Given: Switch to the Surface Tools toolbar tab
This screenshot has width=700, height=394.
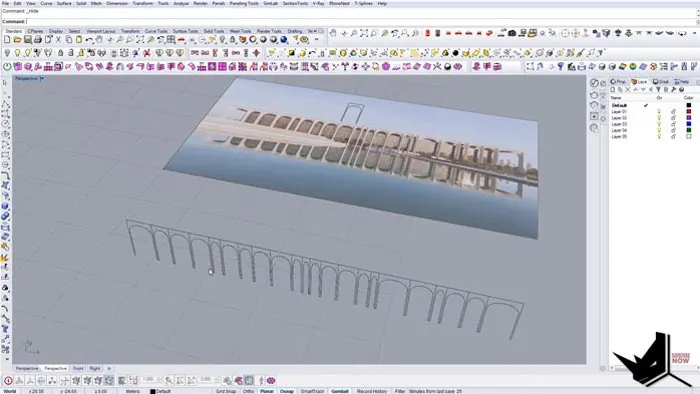Looking at the screenshot, I should tap(185, 31).
